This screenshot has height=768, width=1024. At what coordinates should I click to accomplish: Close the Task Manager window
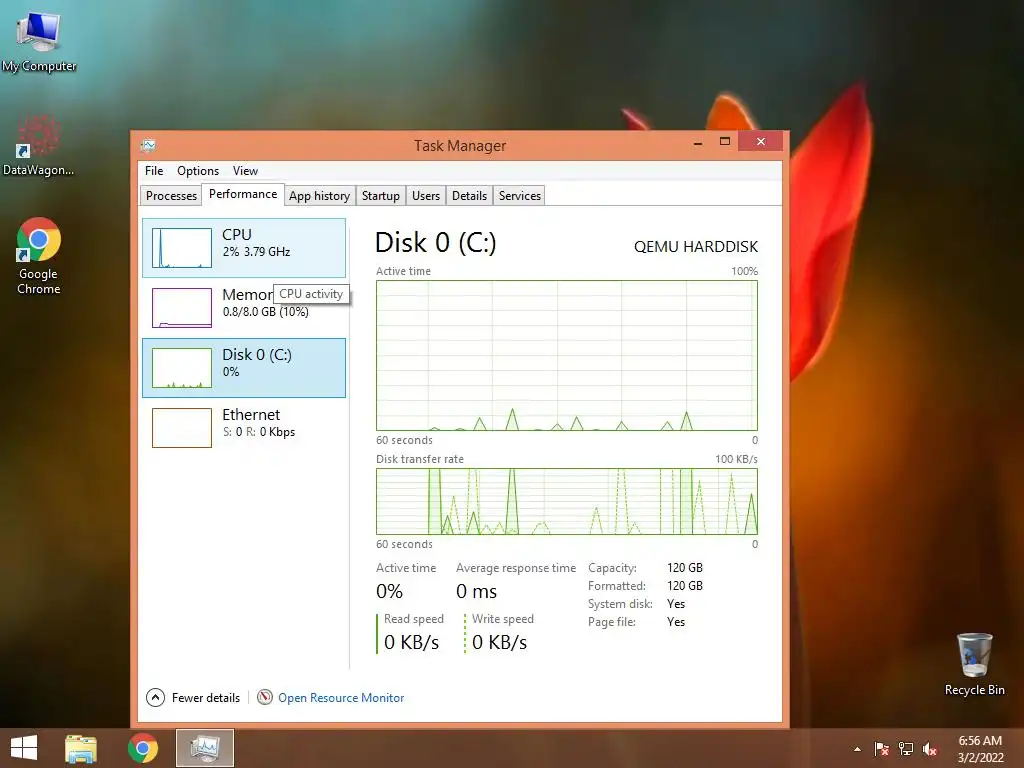pyautogui.click(x=761, y=142)
